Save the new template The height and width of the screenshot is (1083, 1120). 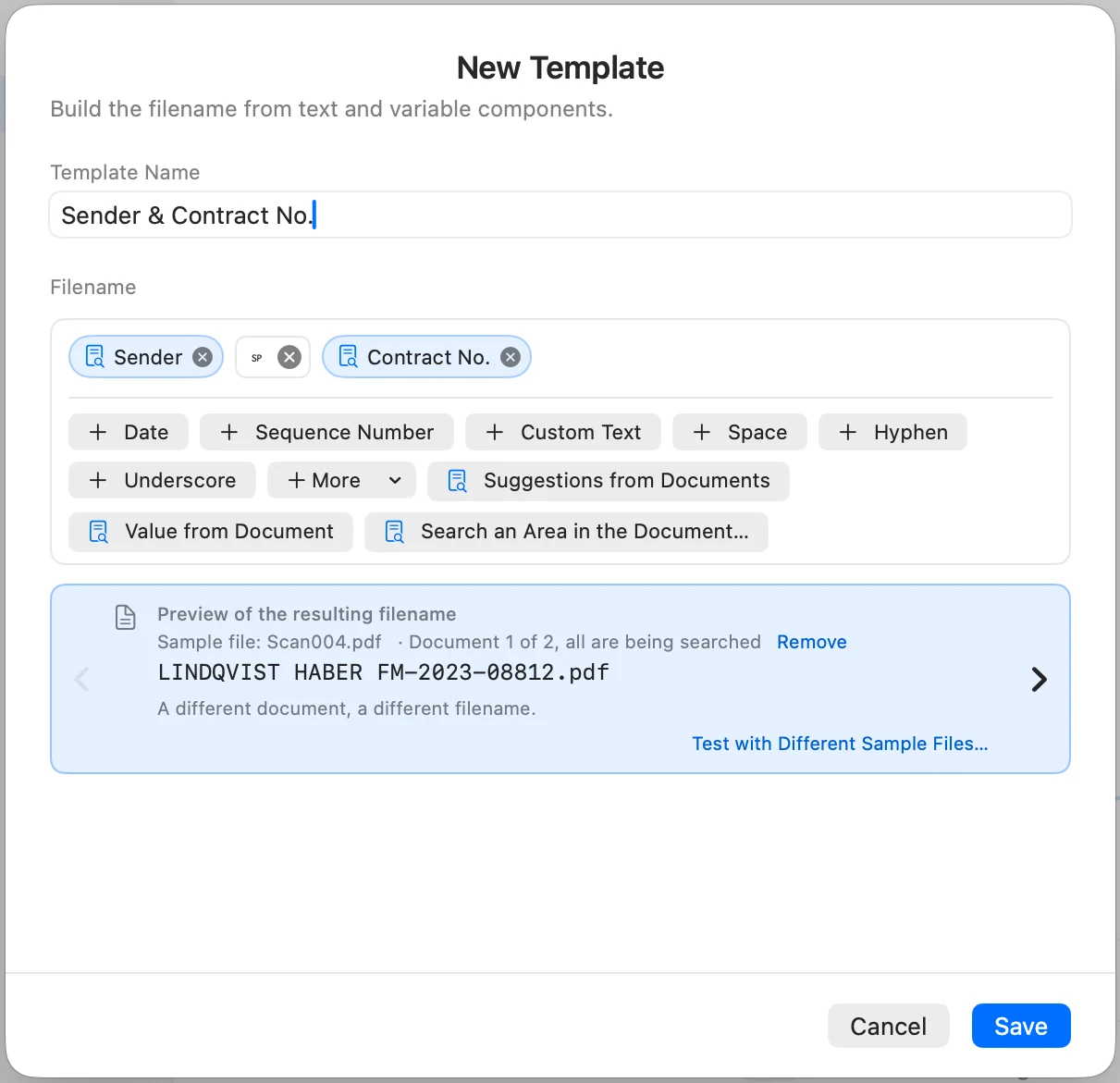pos(1021,1026)
